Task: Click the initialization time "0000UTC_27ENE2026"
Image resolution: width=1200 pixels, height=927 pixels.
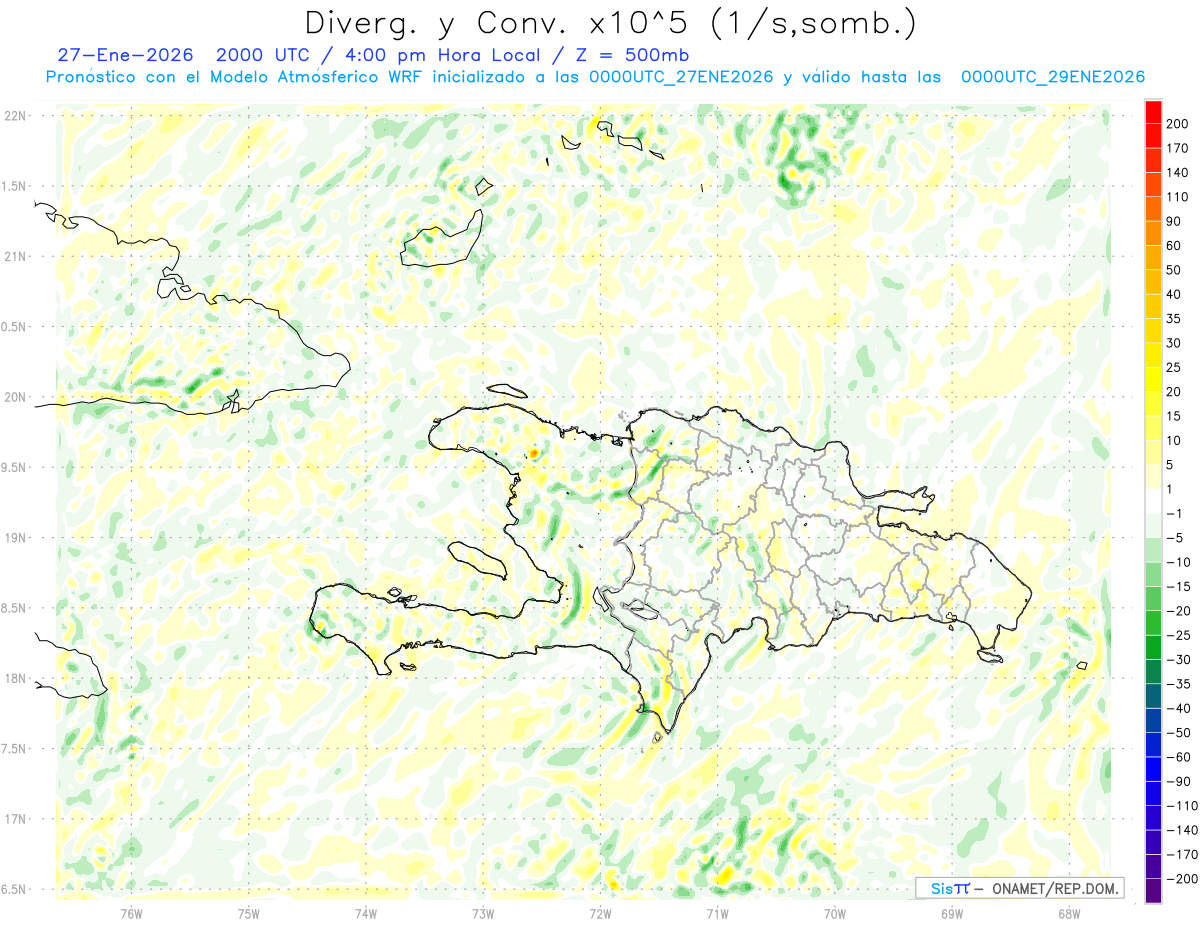Action: (681, 77)
